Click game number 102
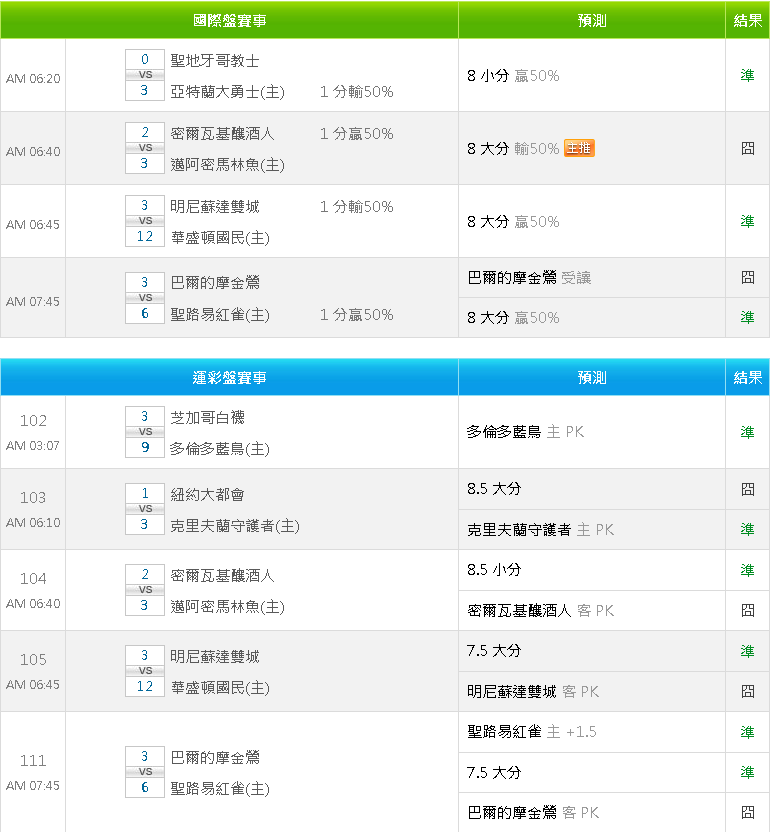This screenshot has height=832, width=772. (33, 420)
